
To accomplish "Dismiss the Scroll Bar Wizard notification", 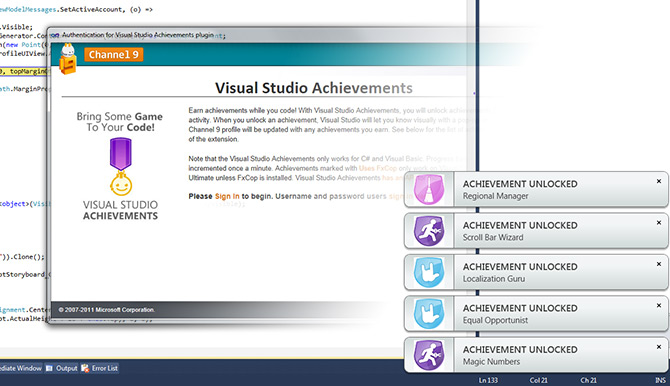I will [659, 223].
